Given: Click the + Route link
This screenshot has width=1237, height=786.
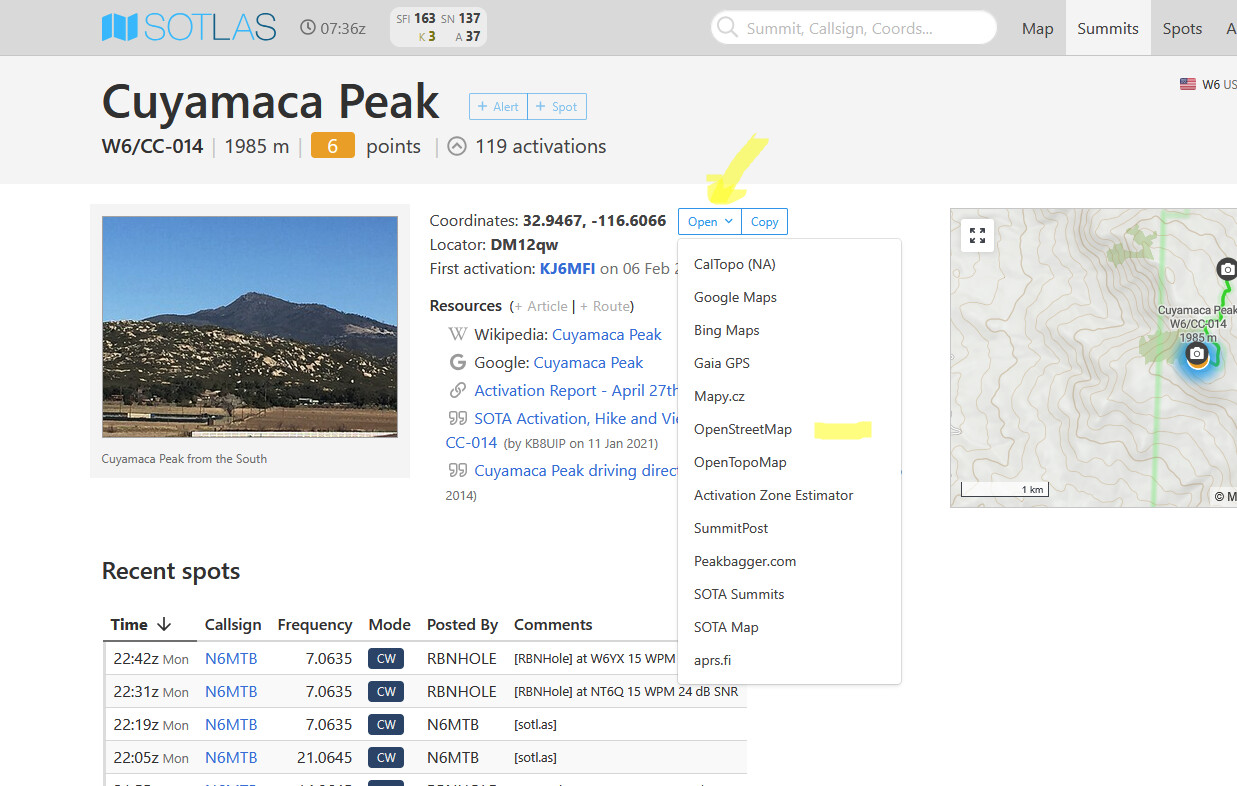Looking at the screenshot, I should click(604, 306).
